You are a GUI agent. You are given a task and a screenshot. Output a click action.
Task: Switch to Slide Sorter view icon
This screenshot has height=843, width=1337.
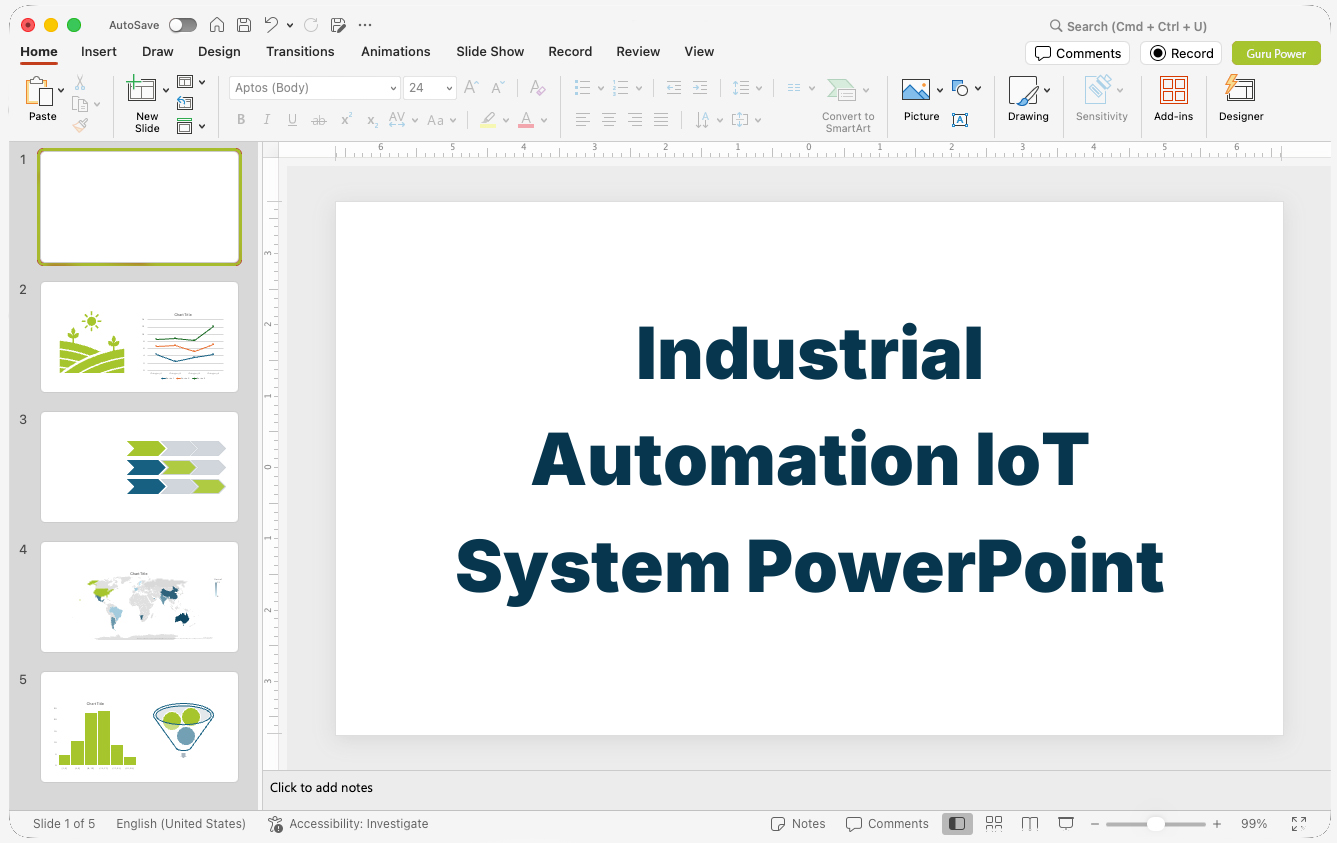coord(994,823)
